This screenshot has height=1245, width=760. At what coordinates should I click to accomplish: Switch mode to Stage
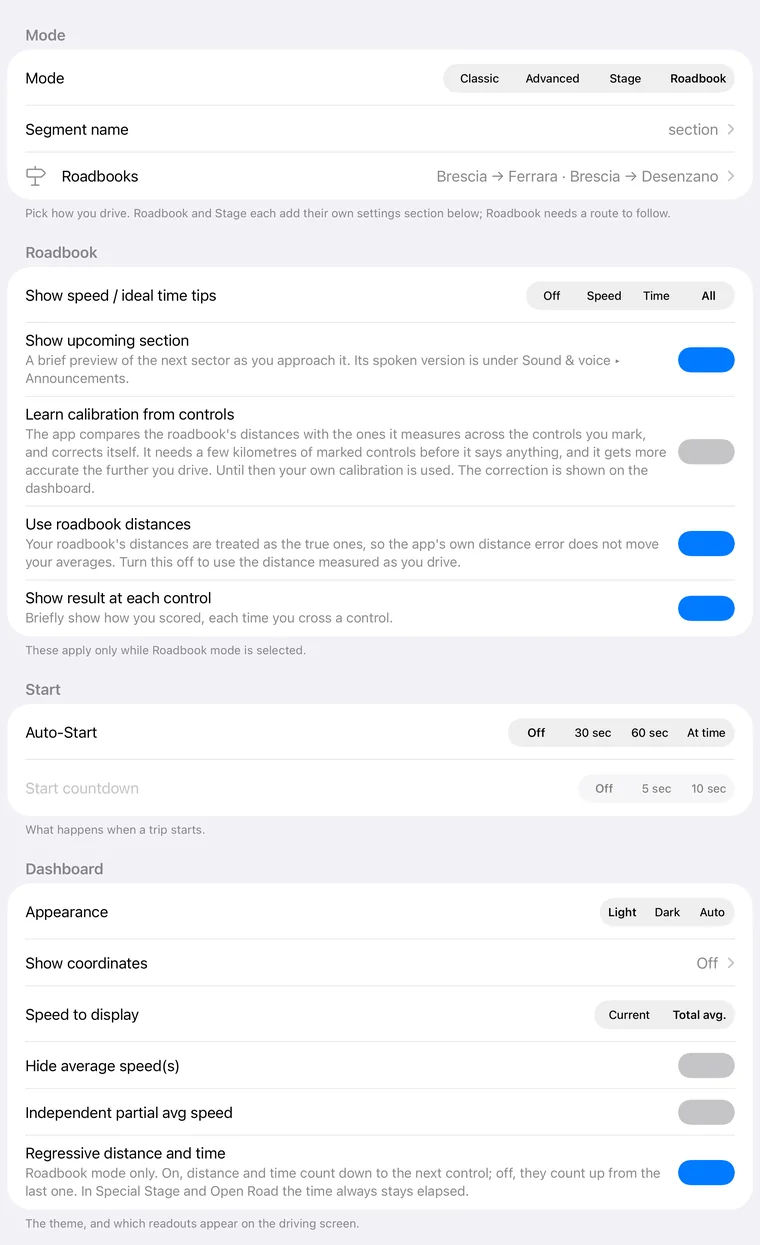(x=625, y=79)
